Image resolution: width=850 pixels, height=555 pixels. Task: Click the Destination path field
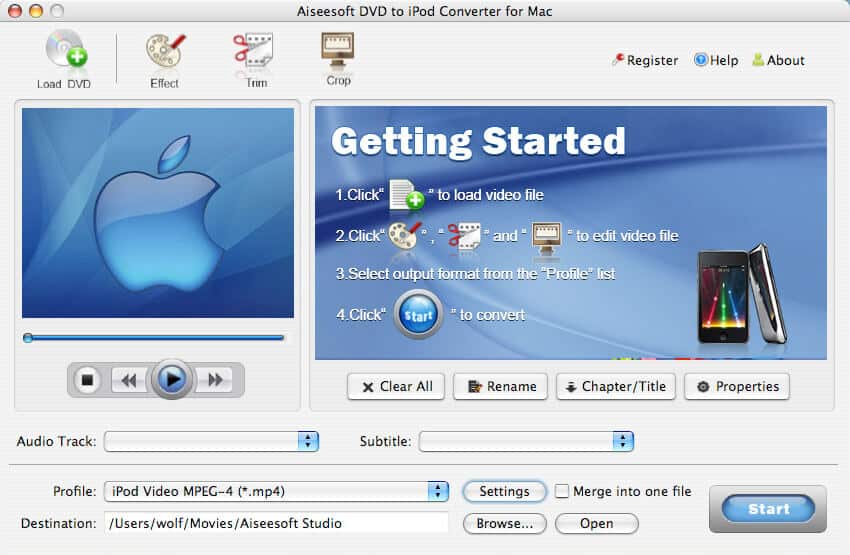[x=276, y=524]
